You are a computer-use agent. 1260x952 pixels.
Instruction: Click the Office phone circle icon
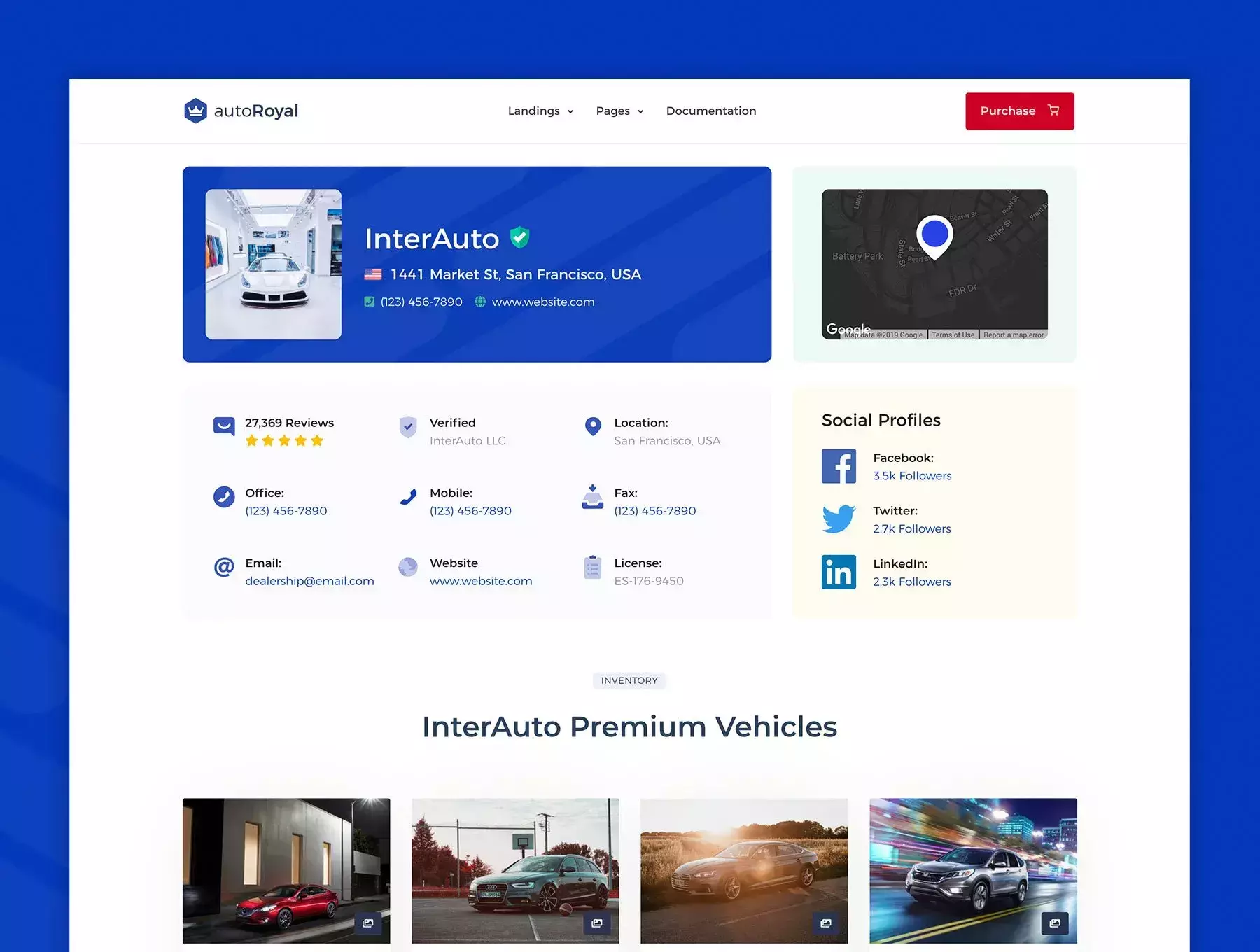click(224, 496)
